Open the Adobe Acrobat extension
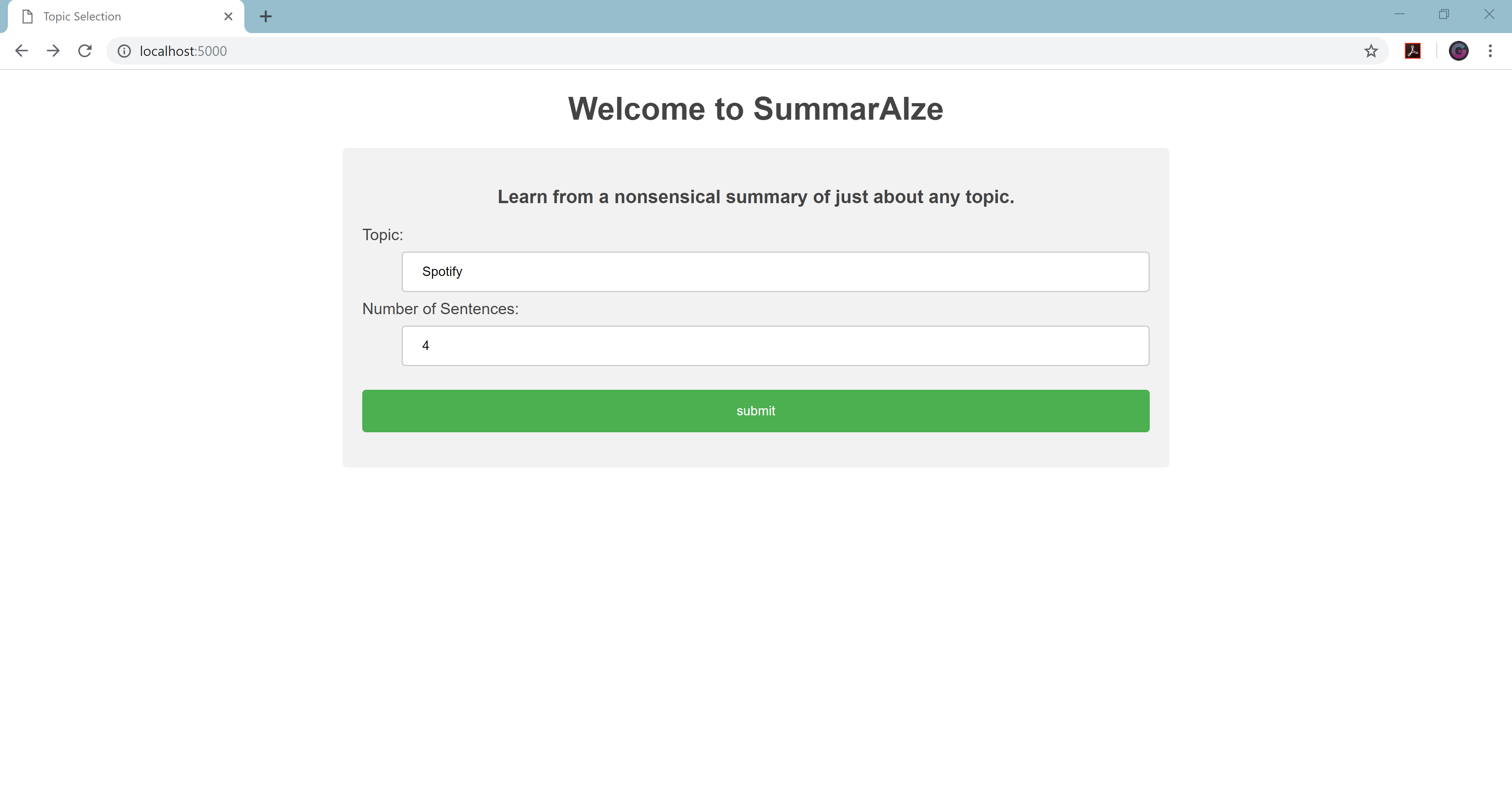 point(1412,51)
